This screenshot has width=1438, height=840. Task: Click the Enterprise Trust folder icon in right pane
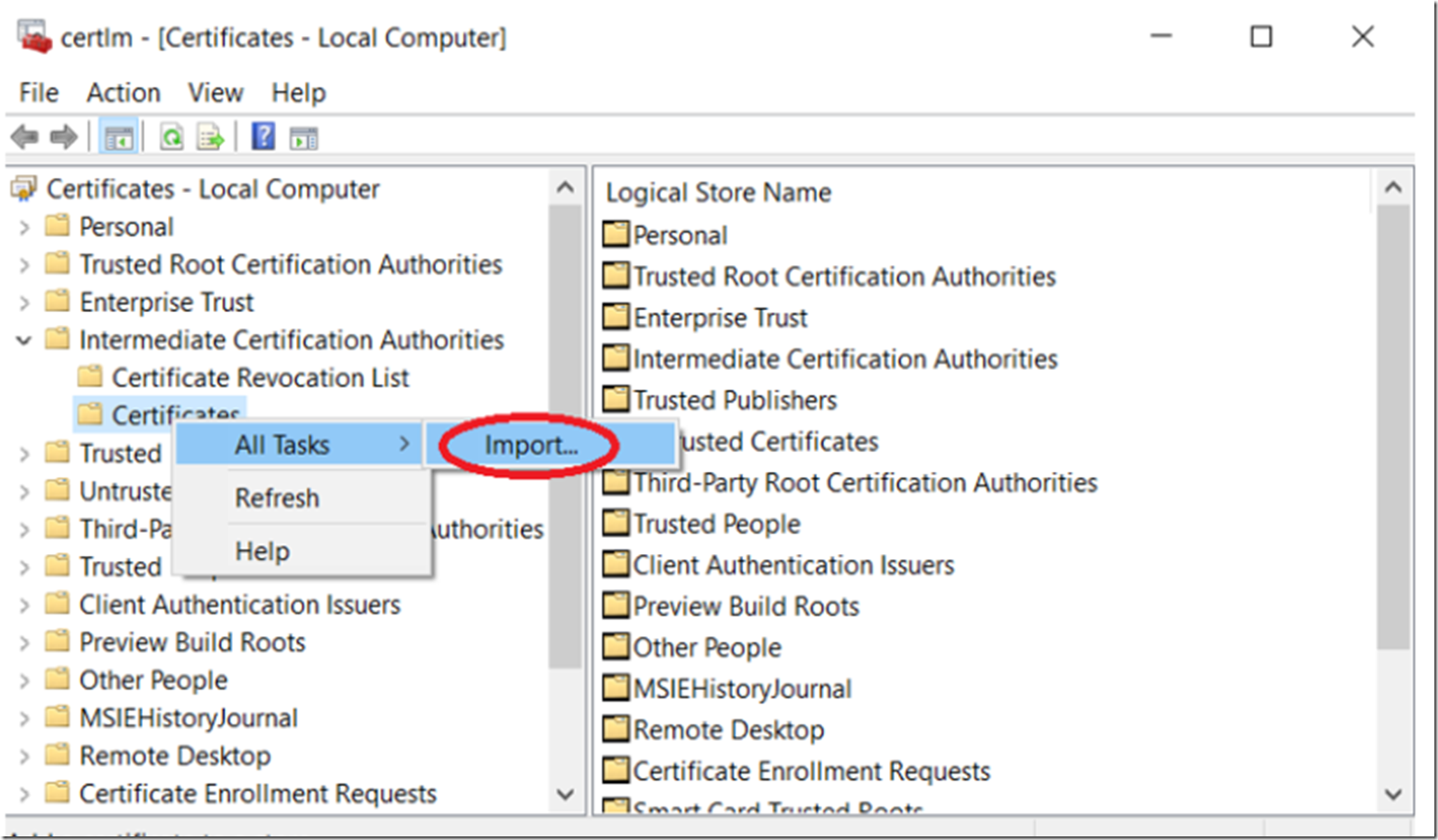(616, 317)
